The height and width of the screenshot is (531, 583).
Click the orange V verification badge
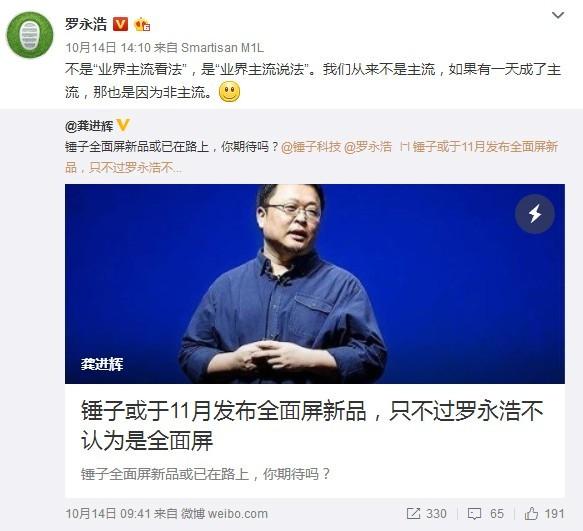click(120, 24)
